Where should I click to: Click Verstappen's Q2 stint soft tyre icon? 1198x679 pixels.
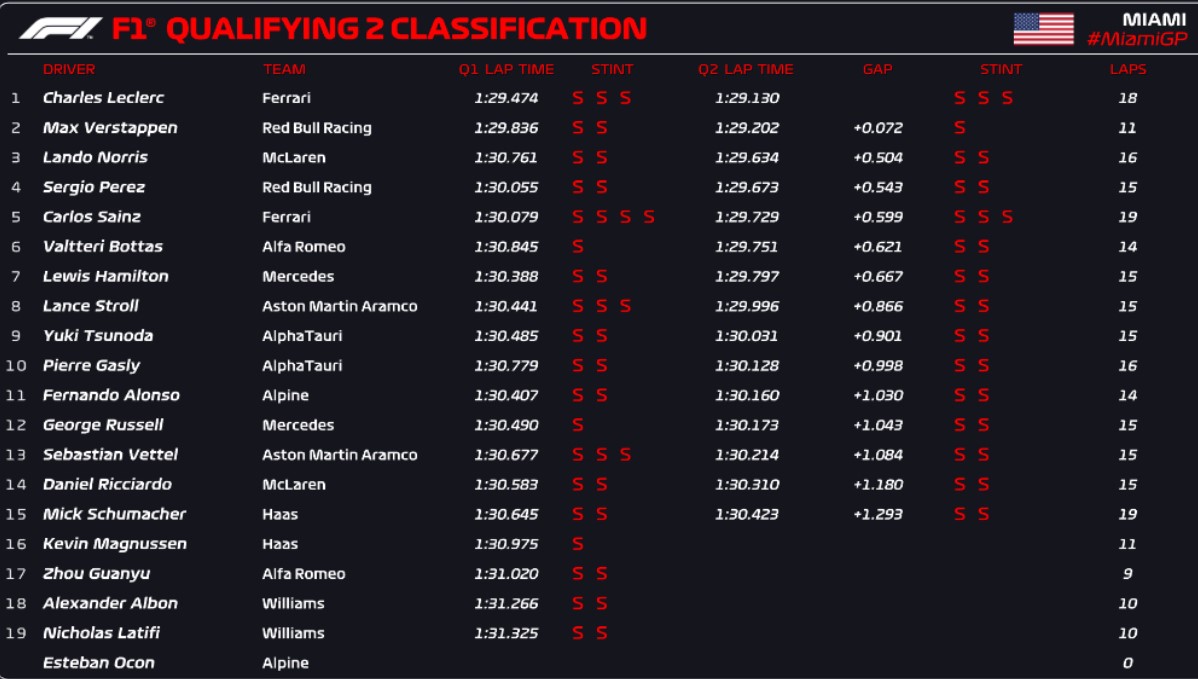pyautogui.click(x=960, y=128)
